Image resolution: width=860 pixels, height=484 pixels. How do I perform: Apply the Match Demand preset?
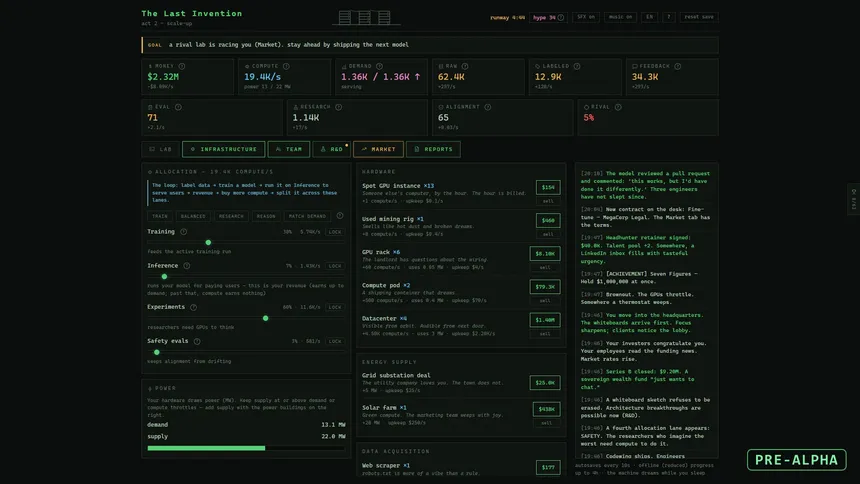tap(307, 216)
